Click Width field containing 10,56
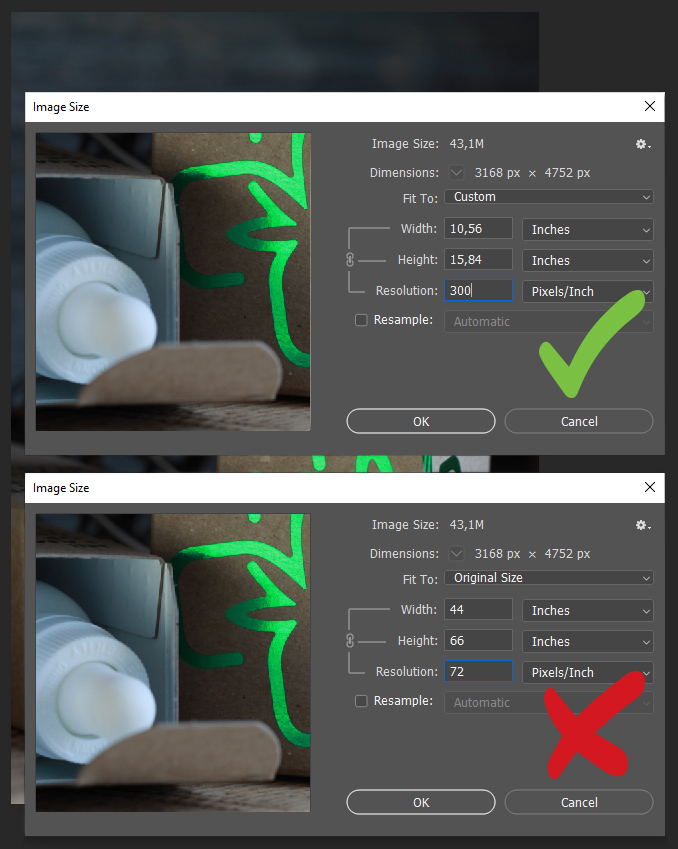Image resolution: width=678 pixels, height=849 pixels. pyautogui.click(x=478, y=228)
